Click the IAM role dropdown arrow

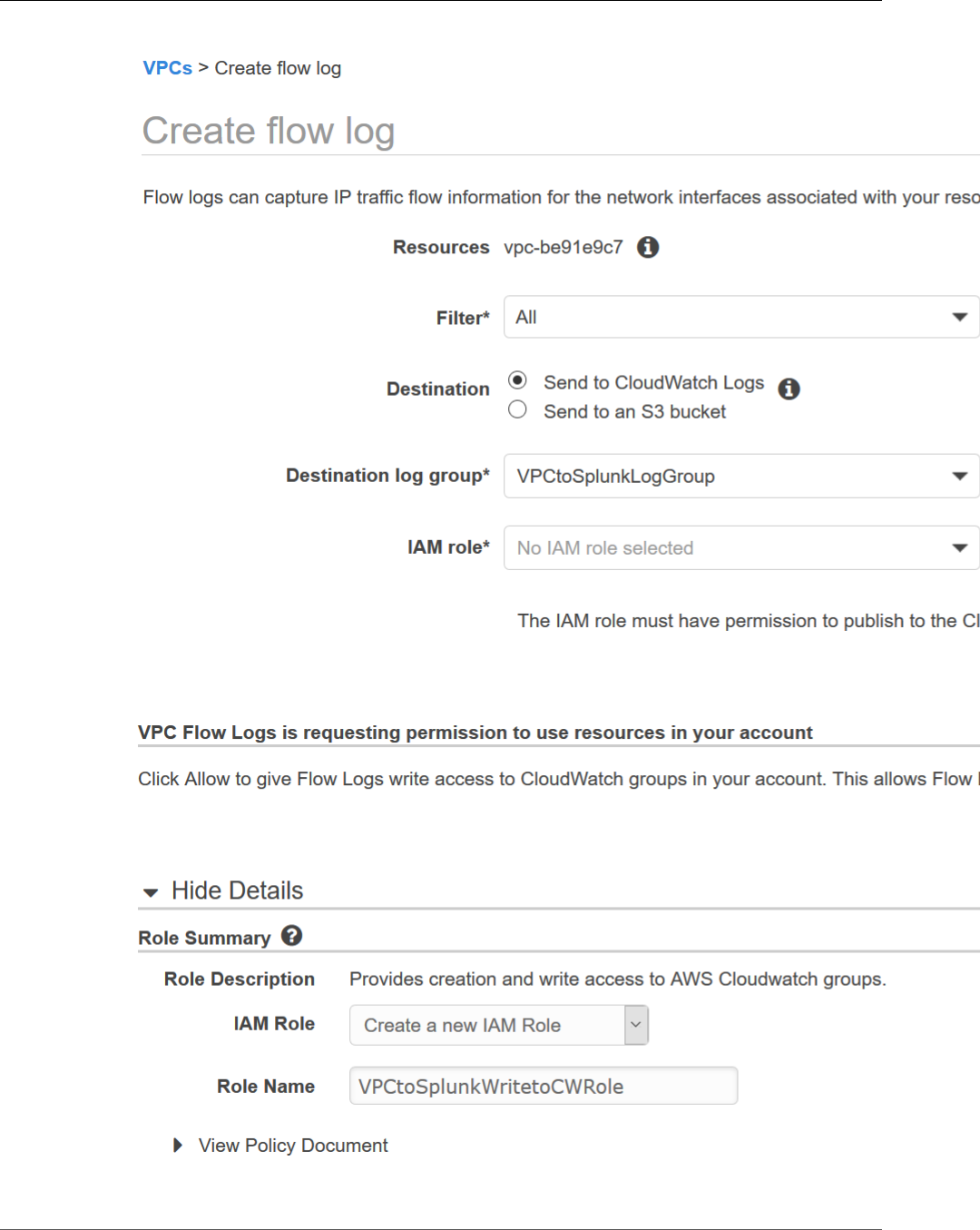[x=959, y=547]
